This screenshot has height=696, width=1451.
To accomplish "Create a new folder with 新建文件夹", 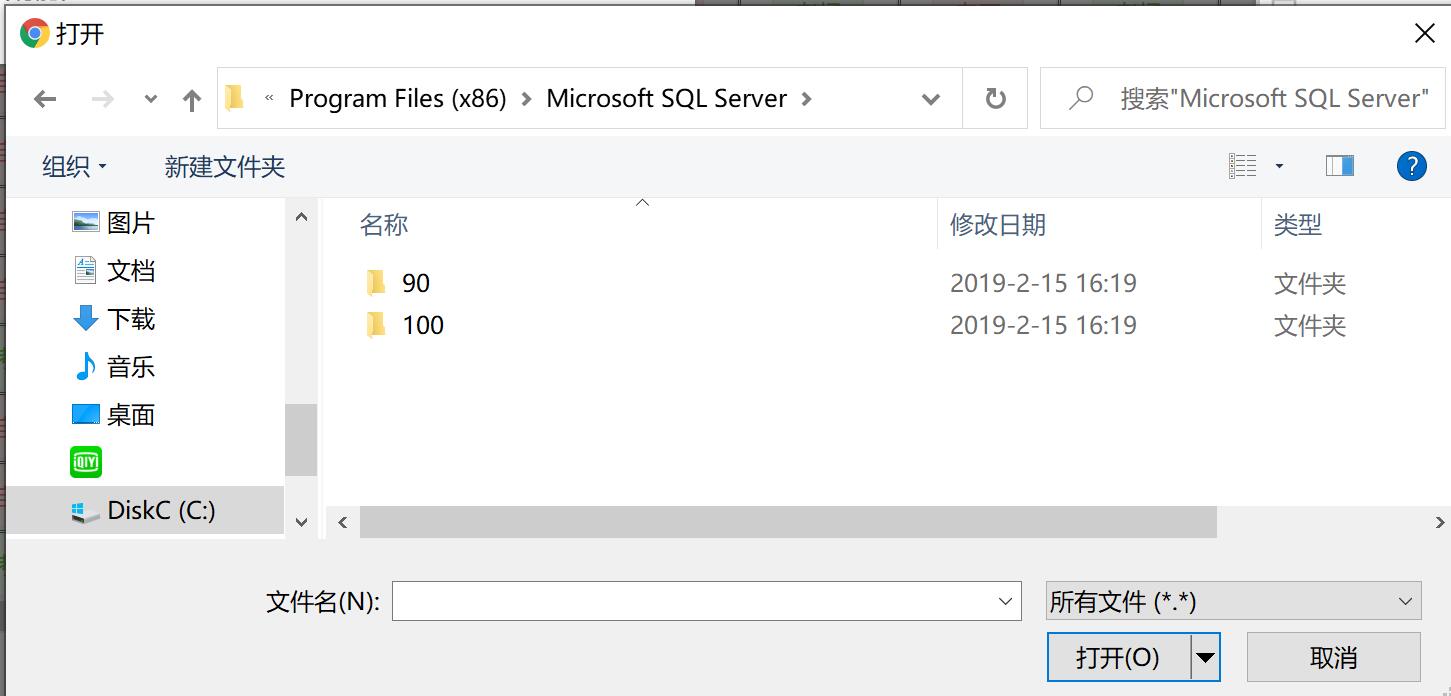I will pyautogui.click(x=225, y=167).
